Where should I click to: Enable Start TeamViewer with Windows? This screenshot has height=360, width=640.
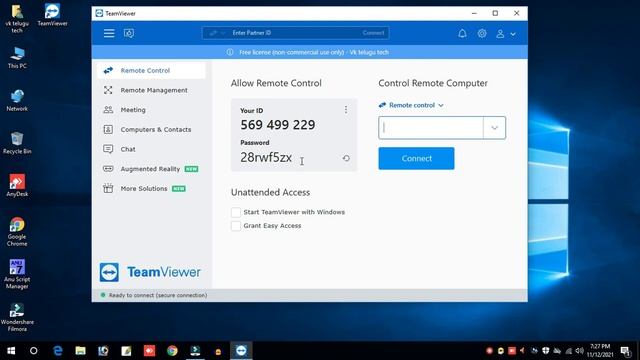[236, 212]
